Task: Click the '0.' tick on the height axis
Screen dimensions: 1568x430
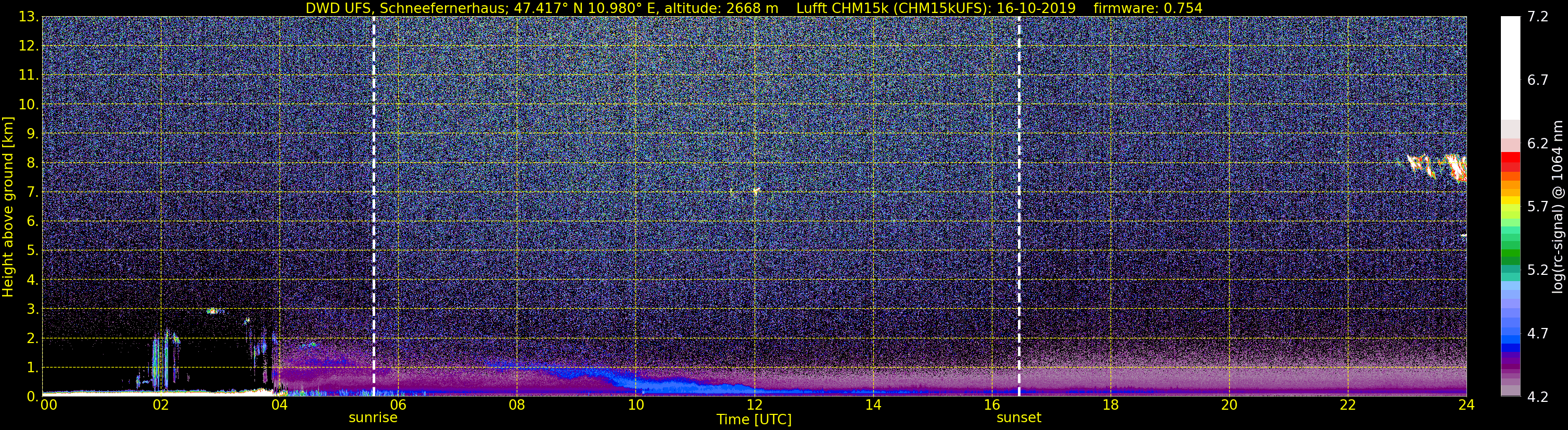Action: (x=32, y=397)
